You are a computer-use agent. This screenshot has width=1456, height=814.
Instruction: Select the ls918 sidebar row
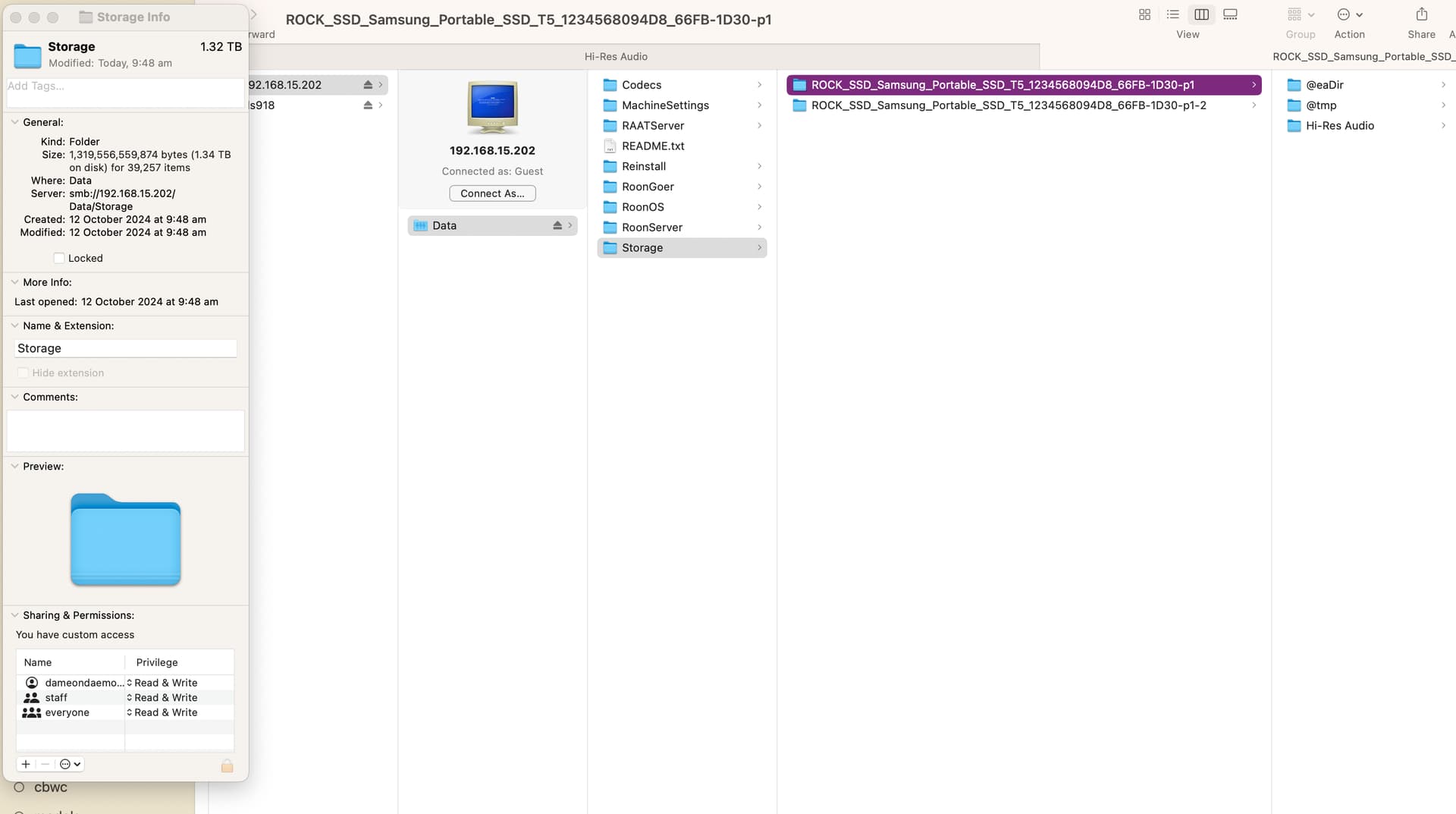[318, 105]
